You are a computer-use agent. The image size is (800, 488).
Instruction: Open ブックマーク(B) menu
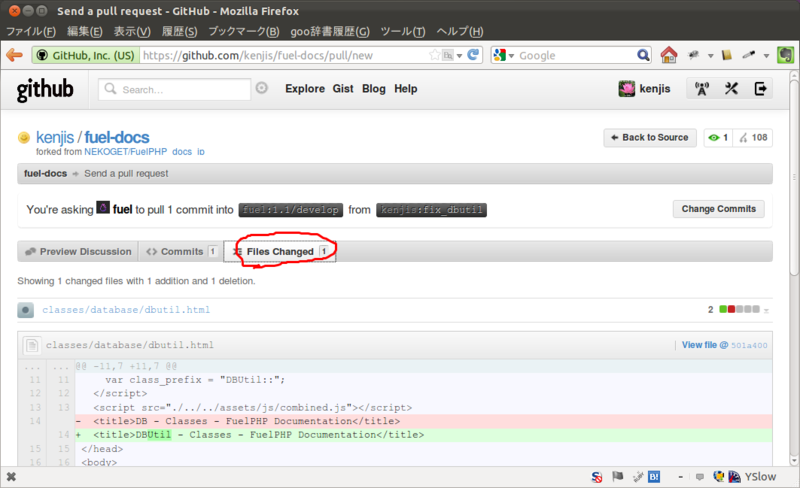click(243, 32)
